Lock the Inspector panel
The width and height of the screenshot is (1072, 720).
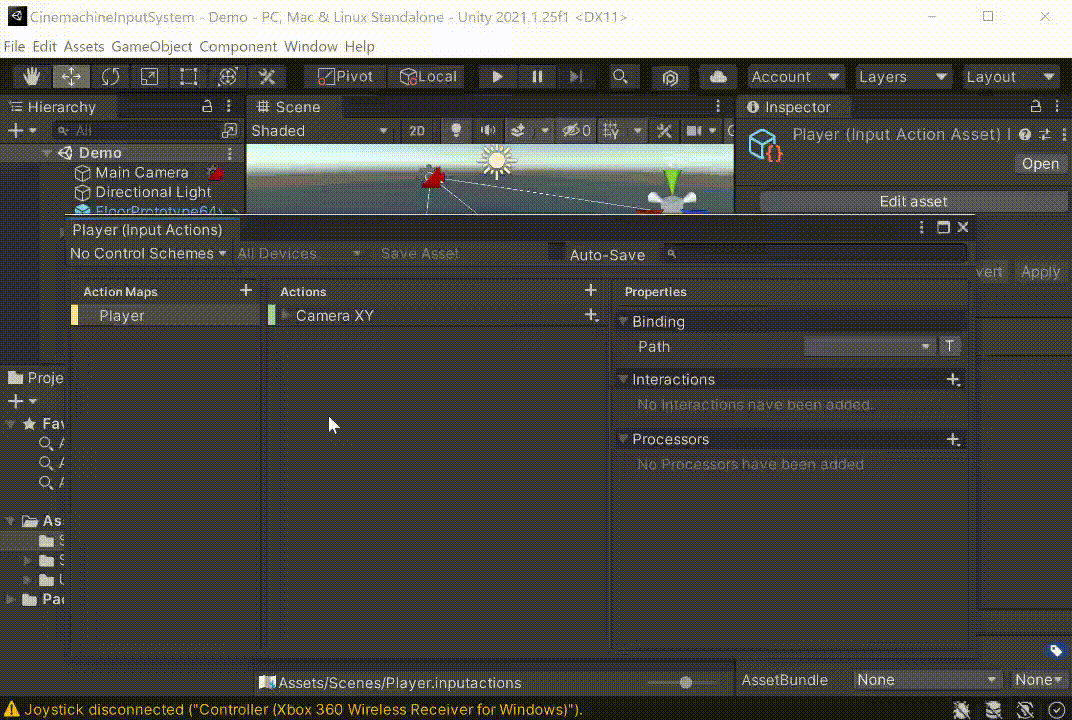pyautogui.click(x=1036, y=106)
